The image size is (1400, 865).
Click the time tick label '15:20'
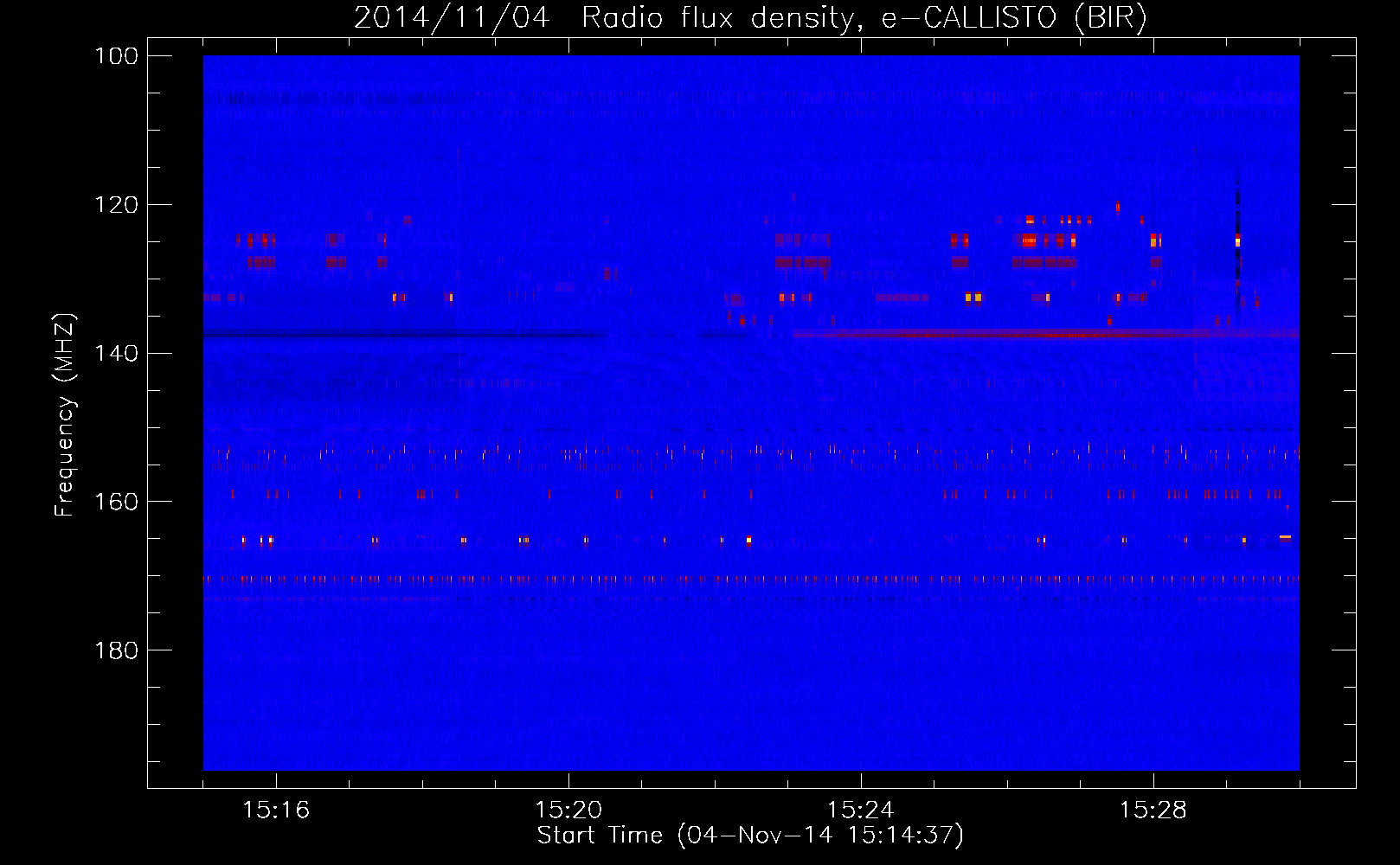[568, 811]
